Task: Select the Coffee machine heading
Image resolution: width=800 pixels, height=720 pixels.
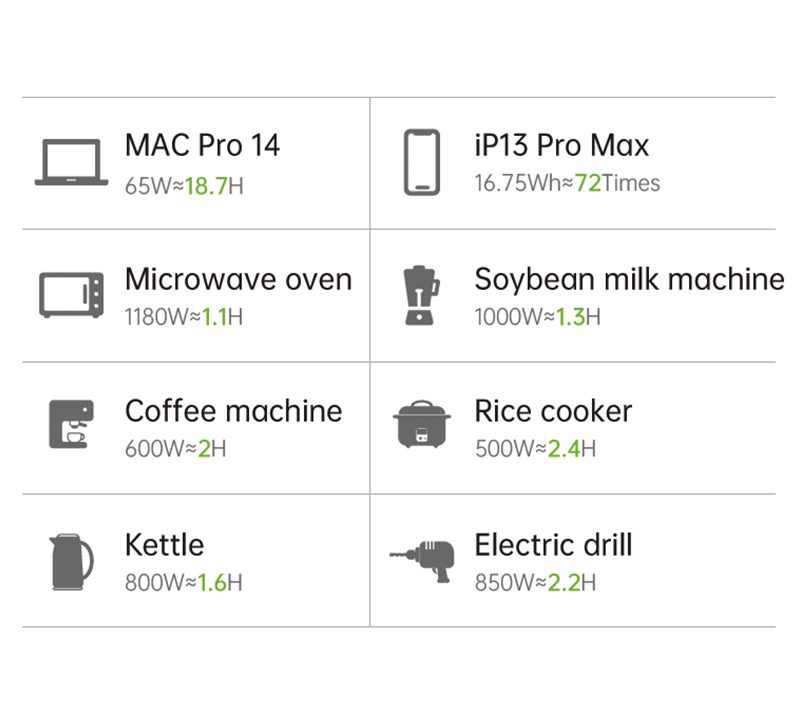Action: (x=233, y=411)
